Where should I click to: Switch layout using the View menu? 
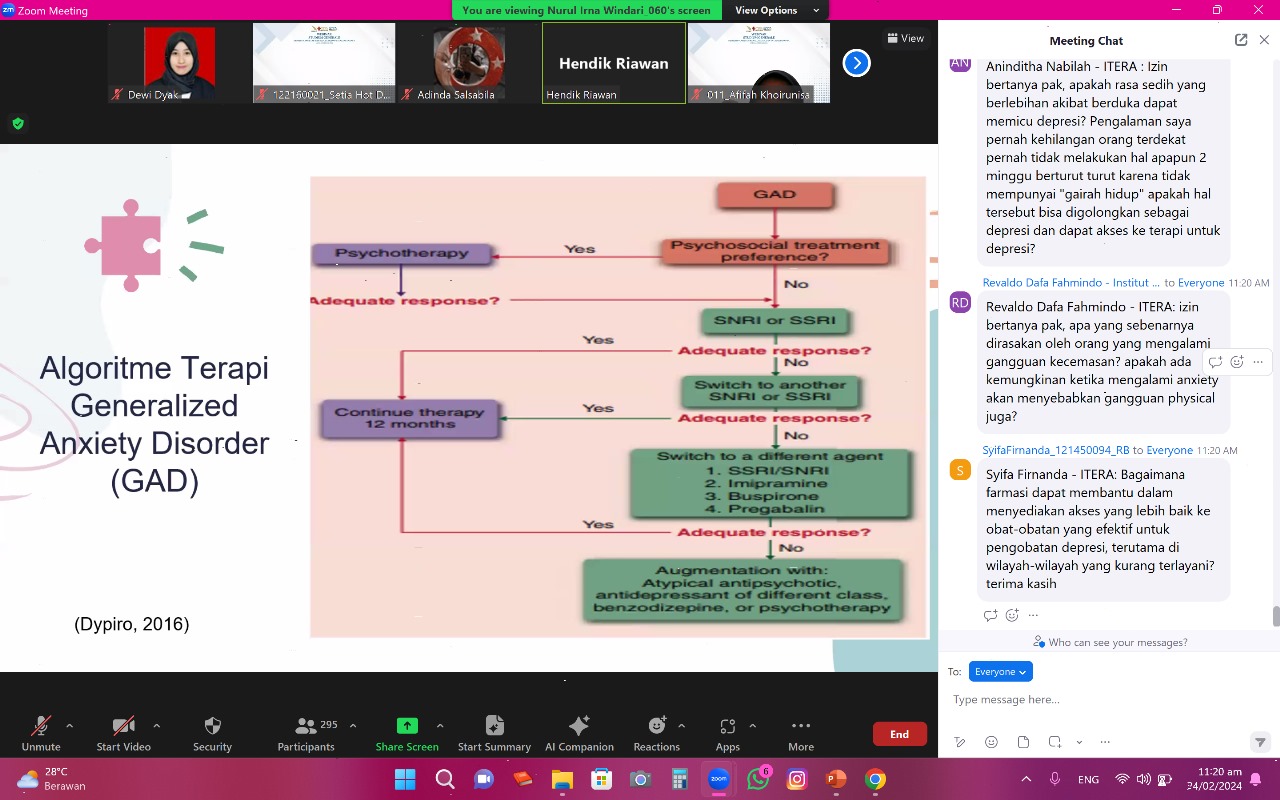click(906, 38)
